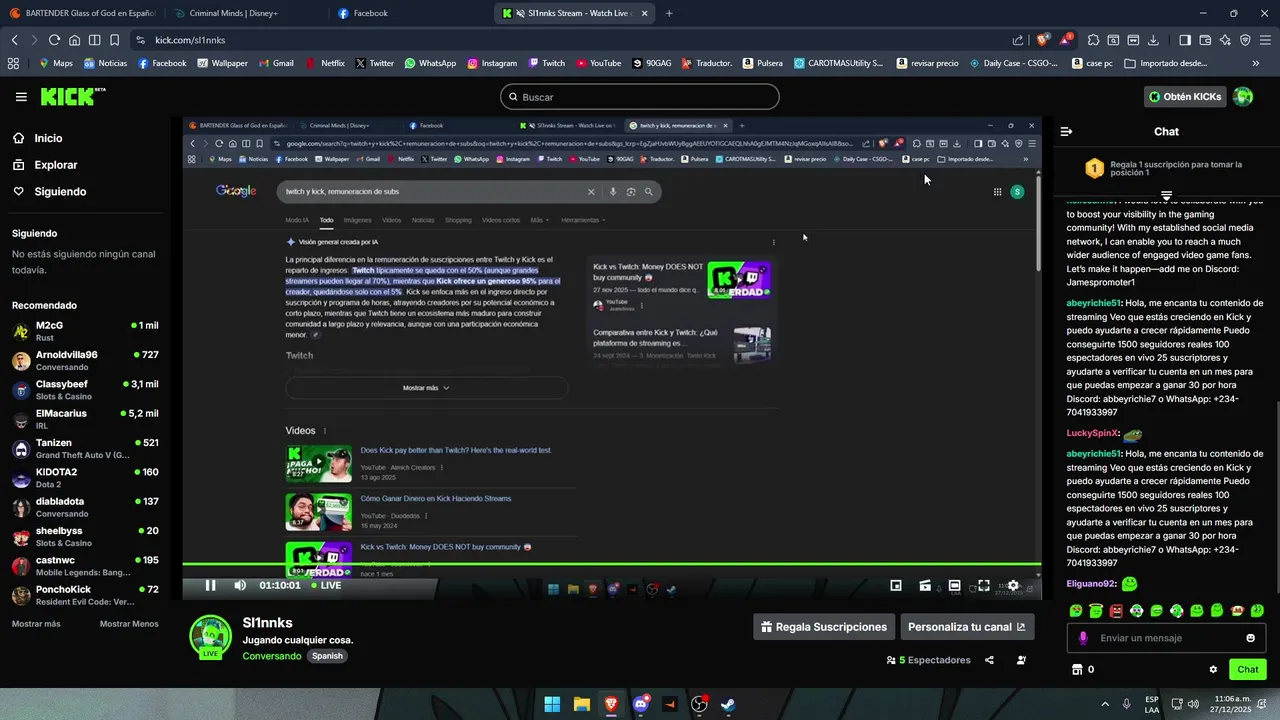Click the Sl1nnks channel avatar
Image resolution: width=1280 pixels, height=720 pixels.
[x=211, y=637]
